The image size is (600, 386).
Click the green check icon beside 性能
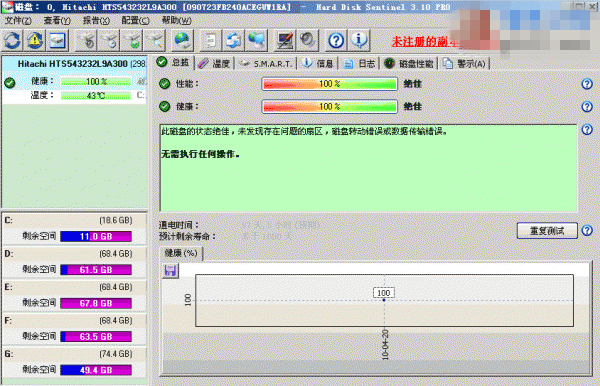(165, 84)
